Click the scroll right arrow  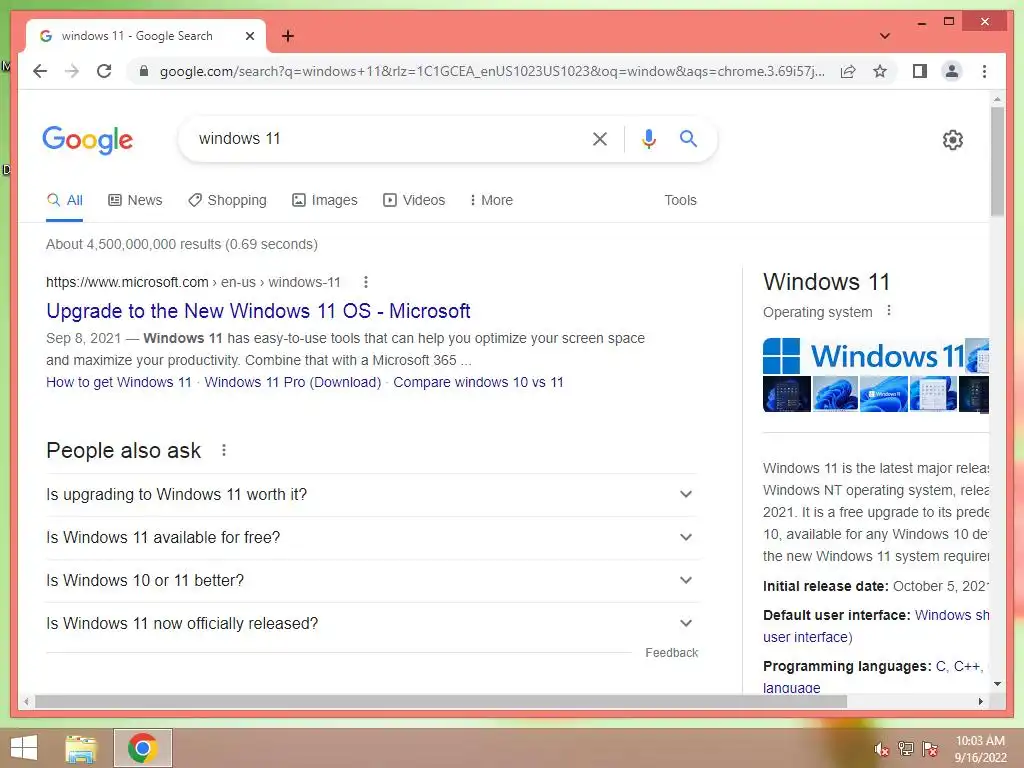pyautogui.click(x=981, y=701)
